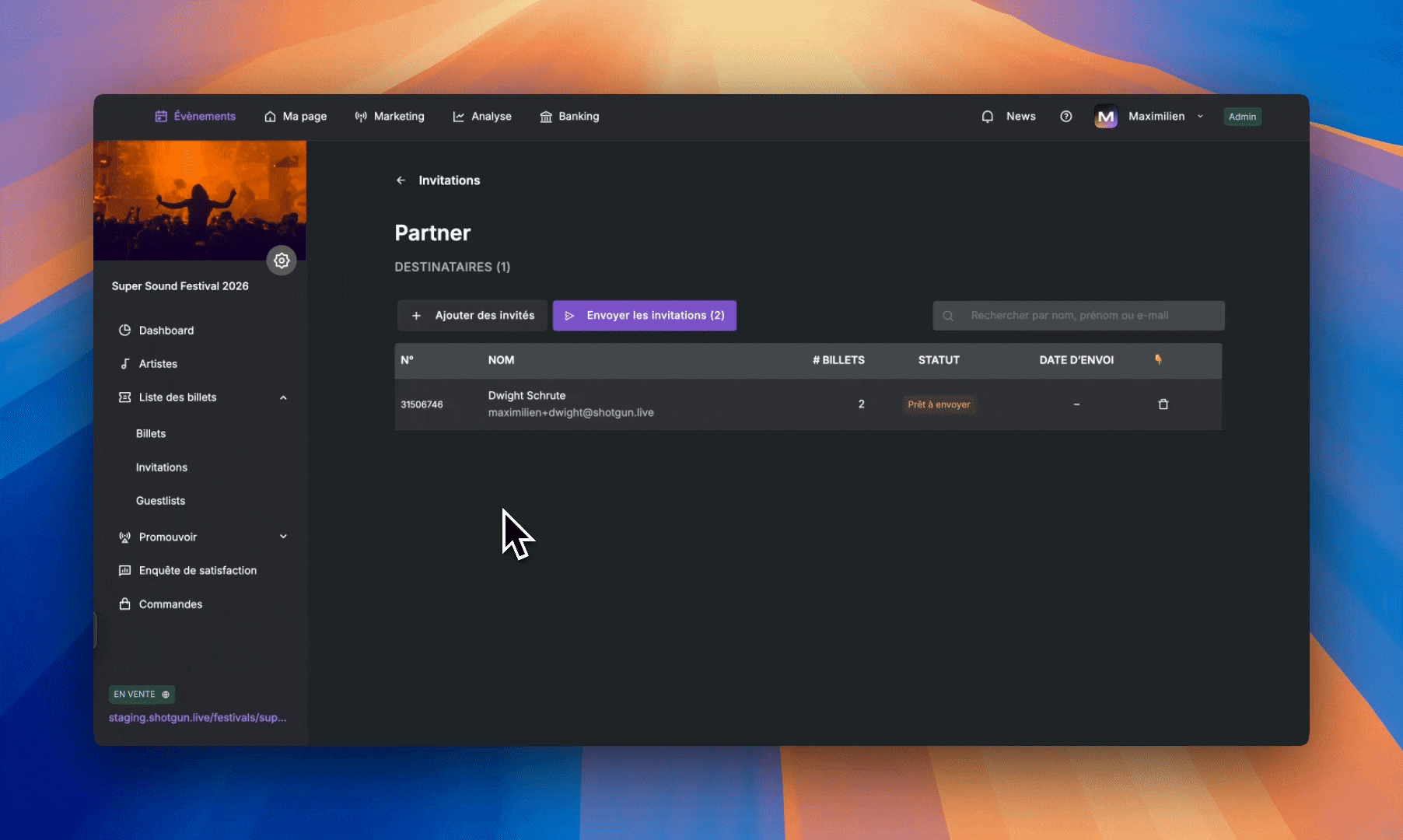Click the DESTINATAIRES (1) label
1403x840 pixels.
coord(452,267)
